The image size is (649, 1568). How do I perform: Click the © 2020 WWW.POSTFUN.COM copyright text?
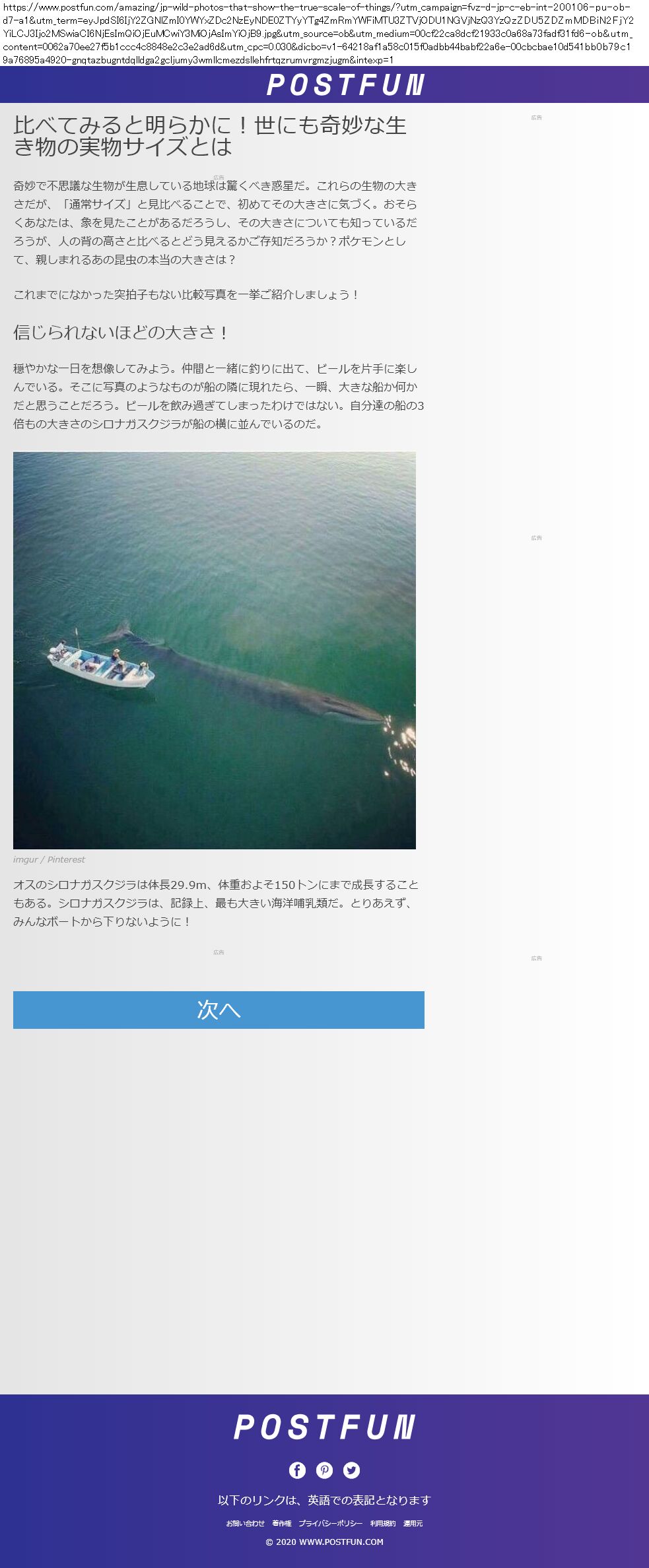[x=324, y=1542]
